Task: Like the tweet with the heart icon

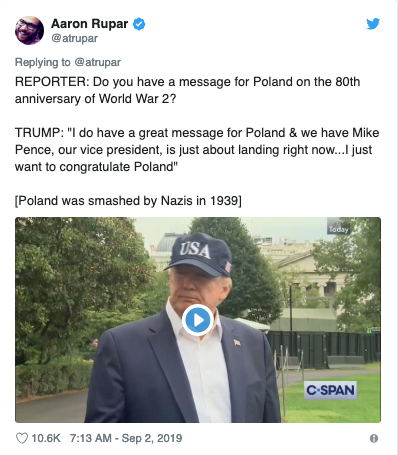Action: click(x=22, y=438)
